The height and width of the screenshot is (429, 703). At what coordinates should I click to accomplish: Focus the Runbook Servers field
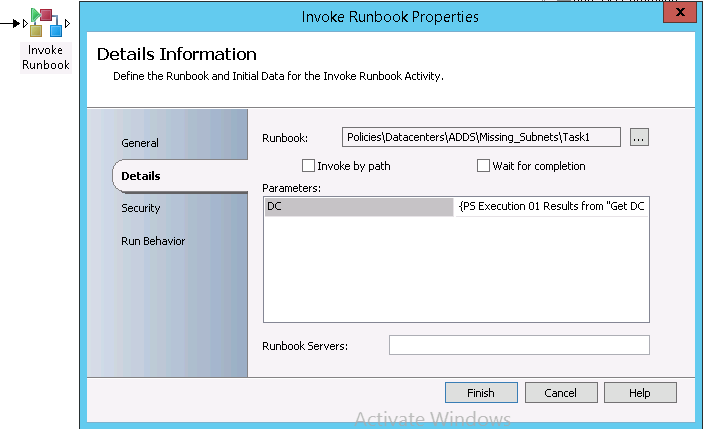click(519, 345)
